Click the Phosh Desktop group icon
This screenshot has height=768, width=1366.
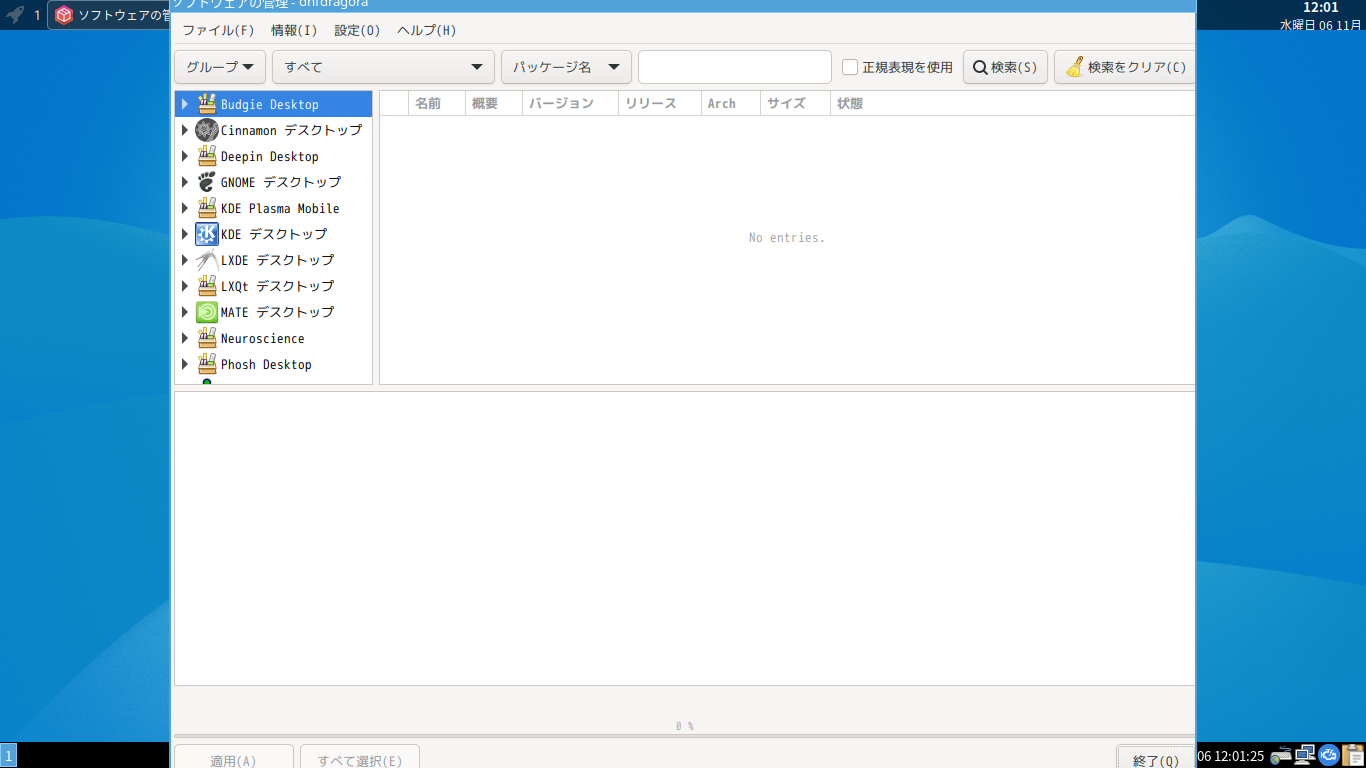207,364
